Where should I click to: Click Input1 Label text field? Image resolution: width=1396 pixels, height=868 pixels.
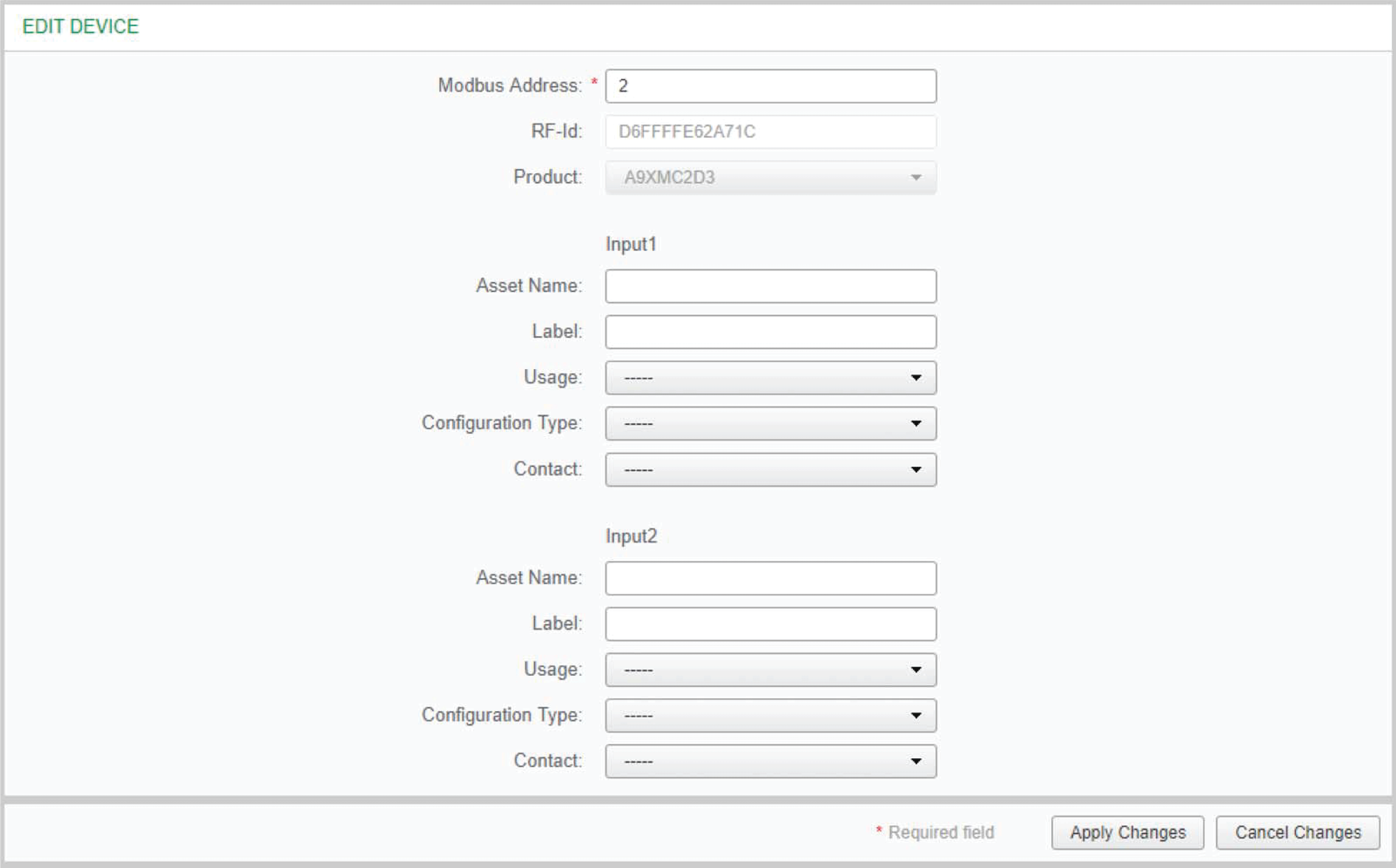tap(770, 332)
